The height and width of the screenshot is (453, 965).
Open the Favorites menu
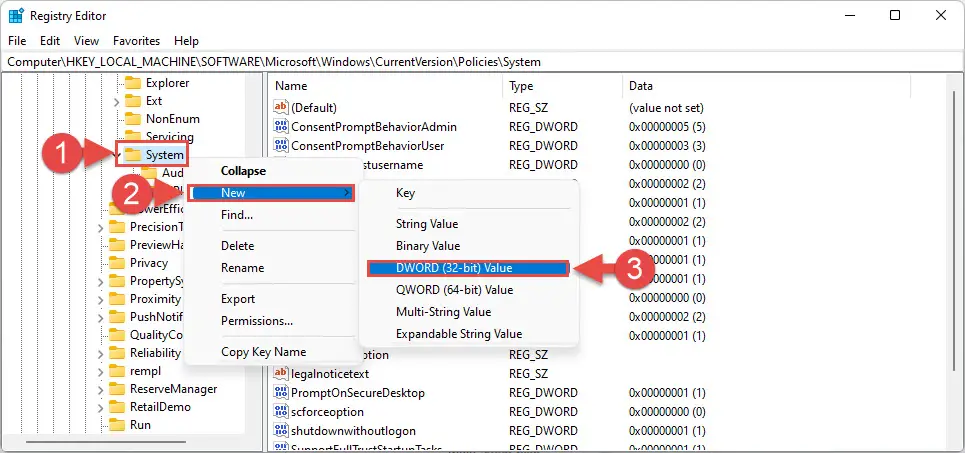pyautogui.click(x=137, y=41)
